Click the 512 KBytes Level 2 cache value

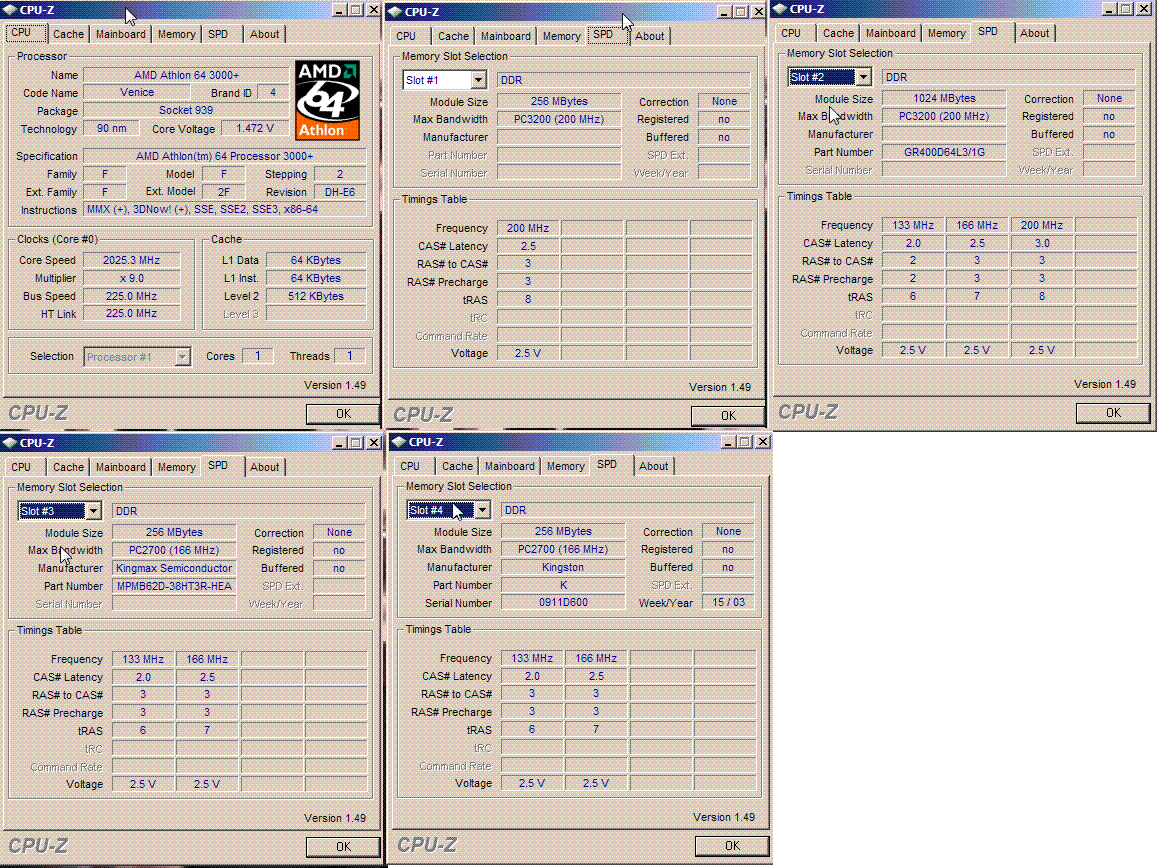click(x=316, y=296)
